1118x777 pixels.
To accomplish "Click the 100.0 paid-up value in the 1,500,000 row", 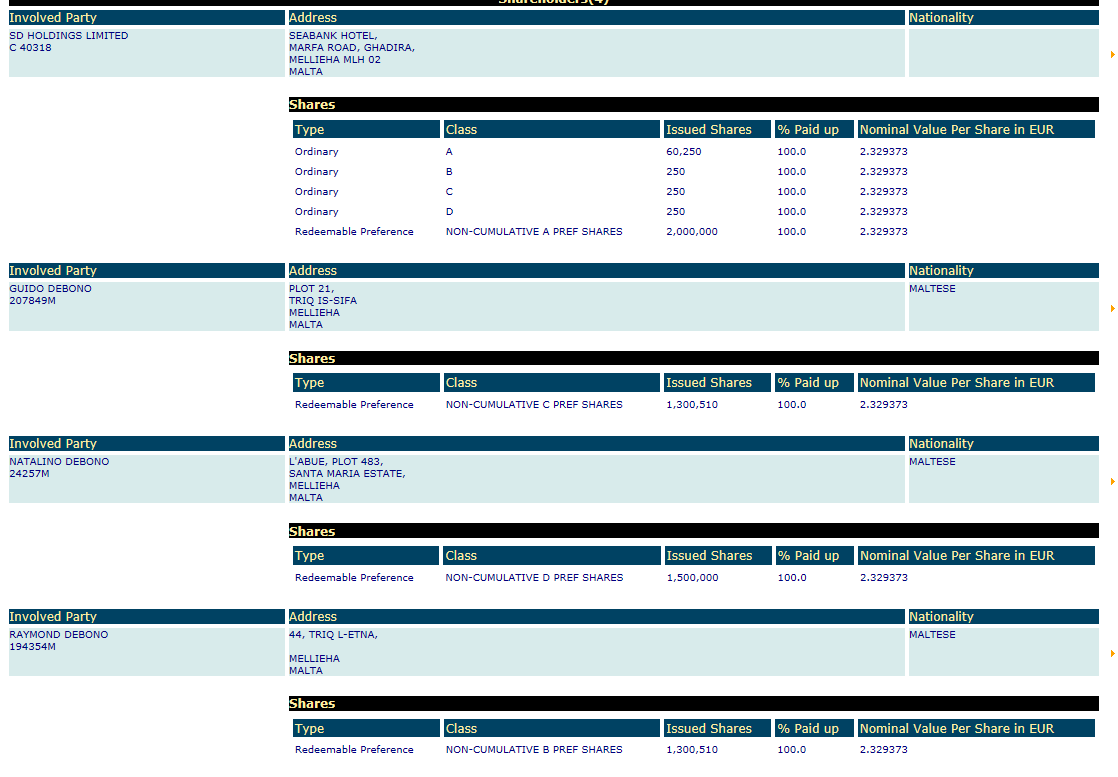I will (792, 577).
